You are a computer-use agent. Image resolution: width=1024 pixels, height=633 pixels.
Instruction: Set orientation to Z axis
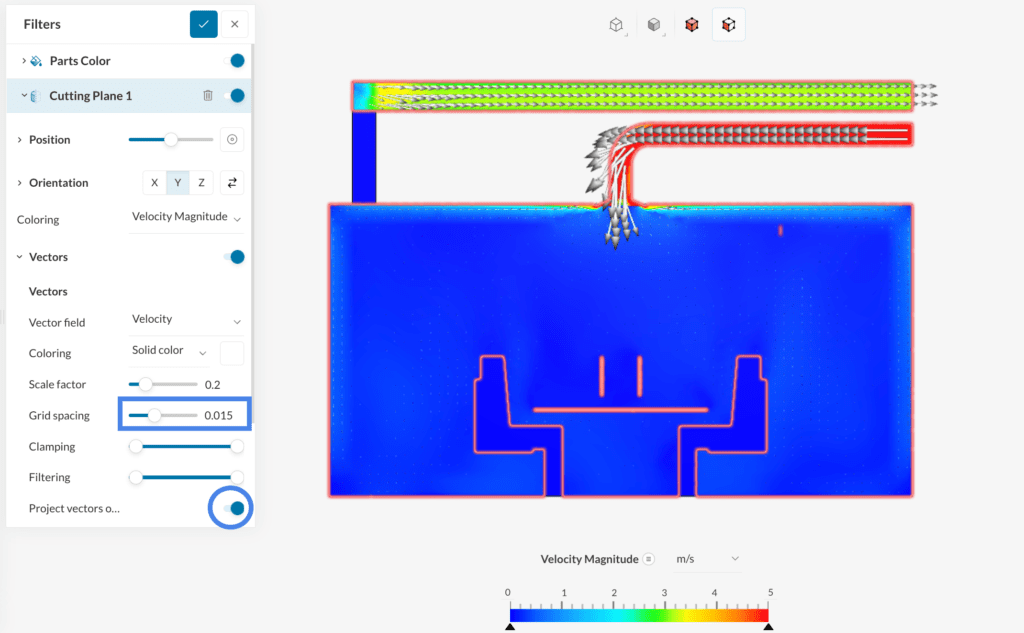coord(201,183)
